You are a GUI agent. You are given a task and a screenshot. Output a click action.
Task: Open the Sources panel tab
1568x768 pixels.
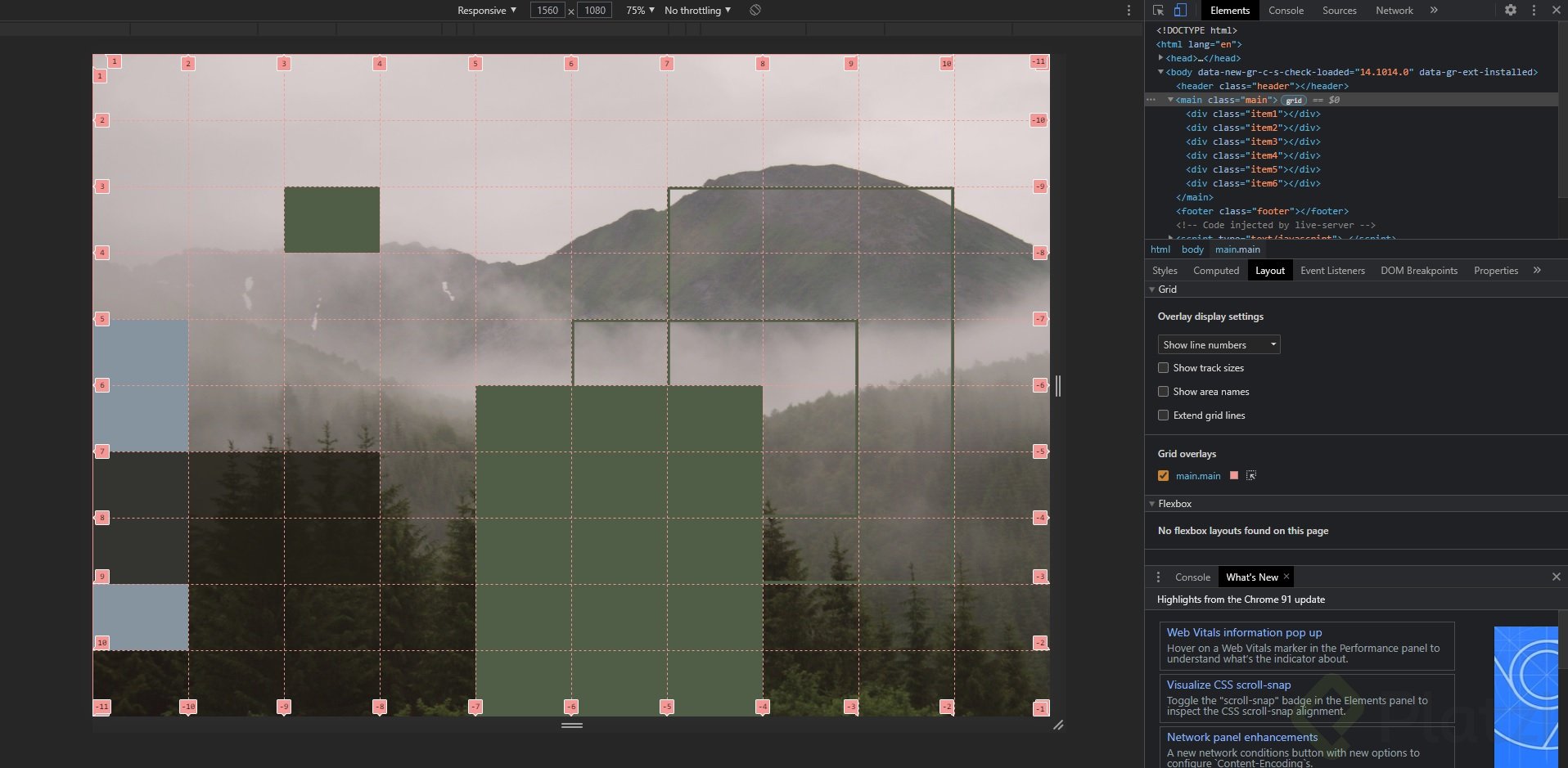[x=1339, y=10]
